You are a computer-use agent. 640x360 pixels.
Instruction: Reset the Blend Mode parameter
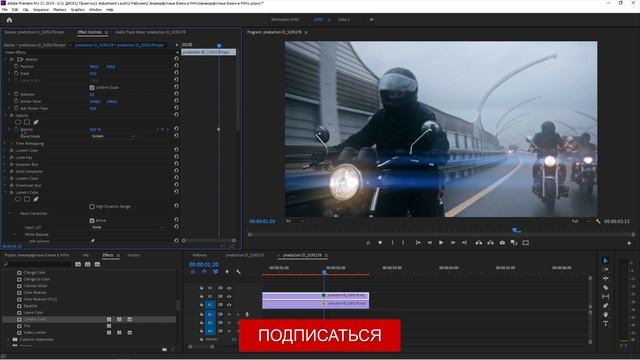coord(176,136)
